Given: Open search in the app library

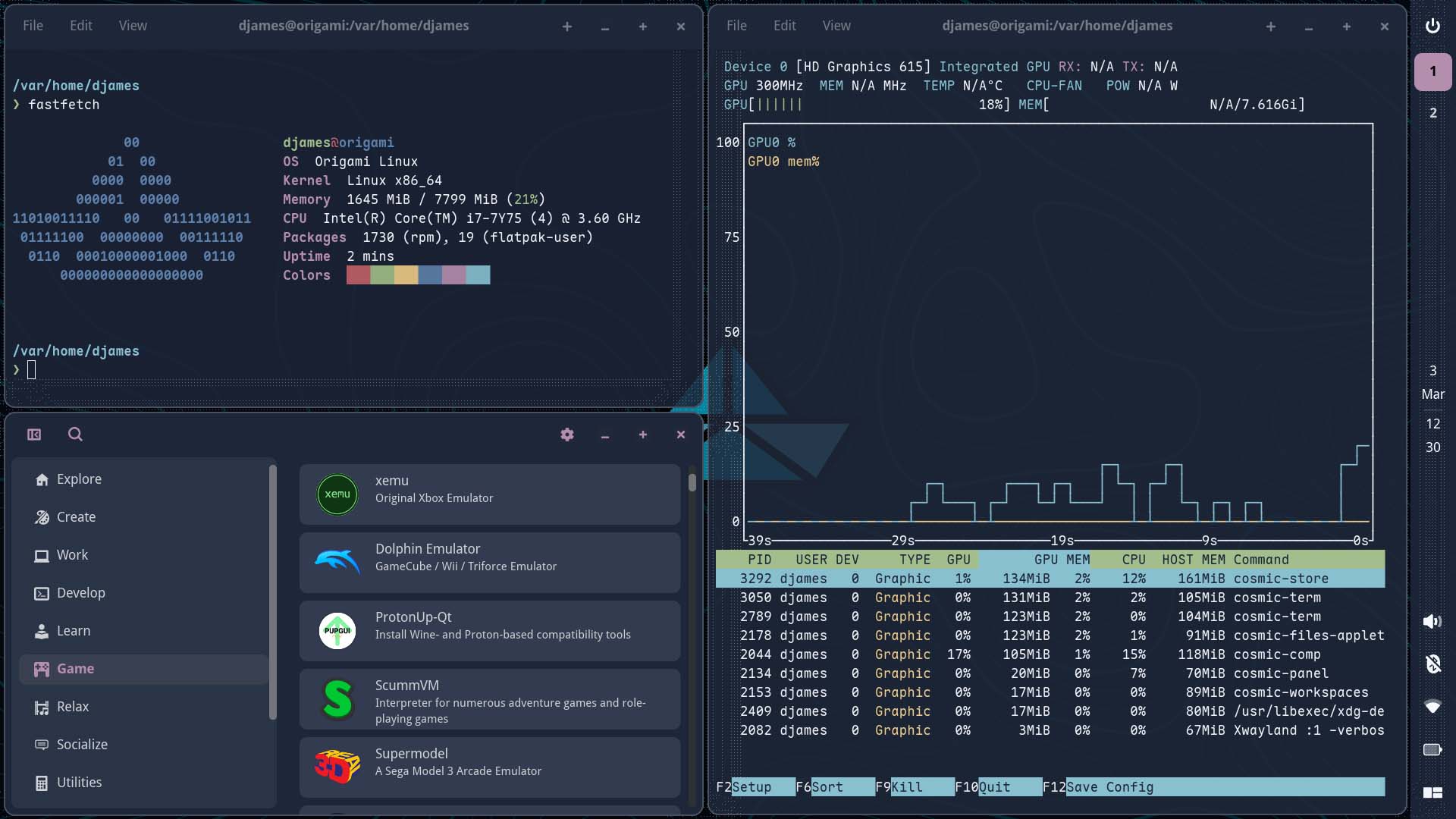Looking at the screenshot, I should 74,434.
